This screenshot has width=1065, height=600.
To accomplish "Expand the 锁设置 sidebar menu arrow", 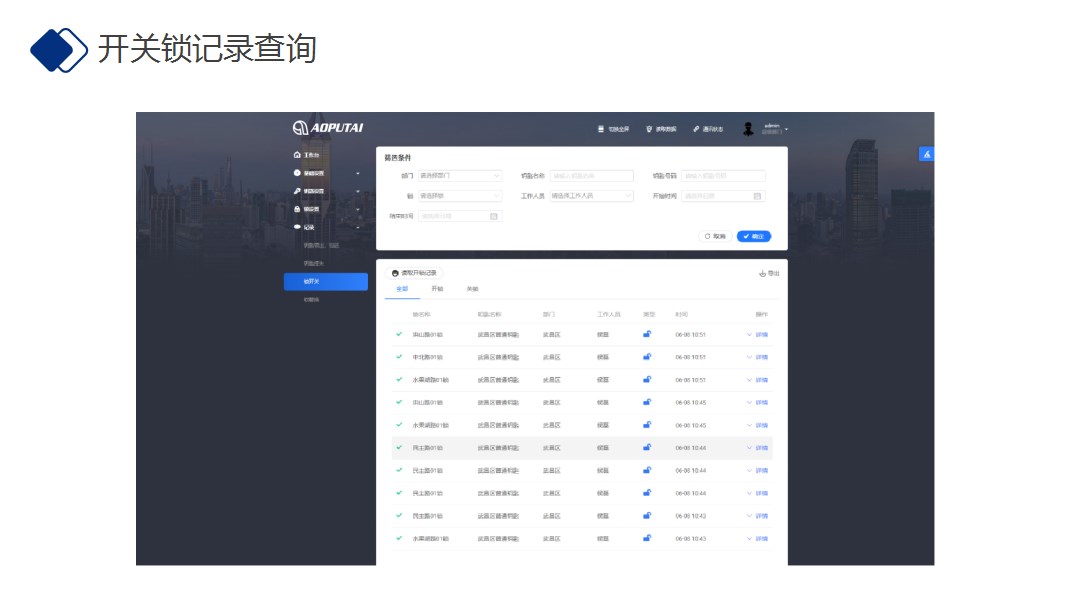I will point(358,209).
